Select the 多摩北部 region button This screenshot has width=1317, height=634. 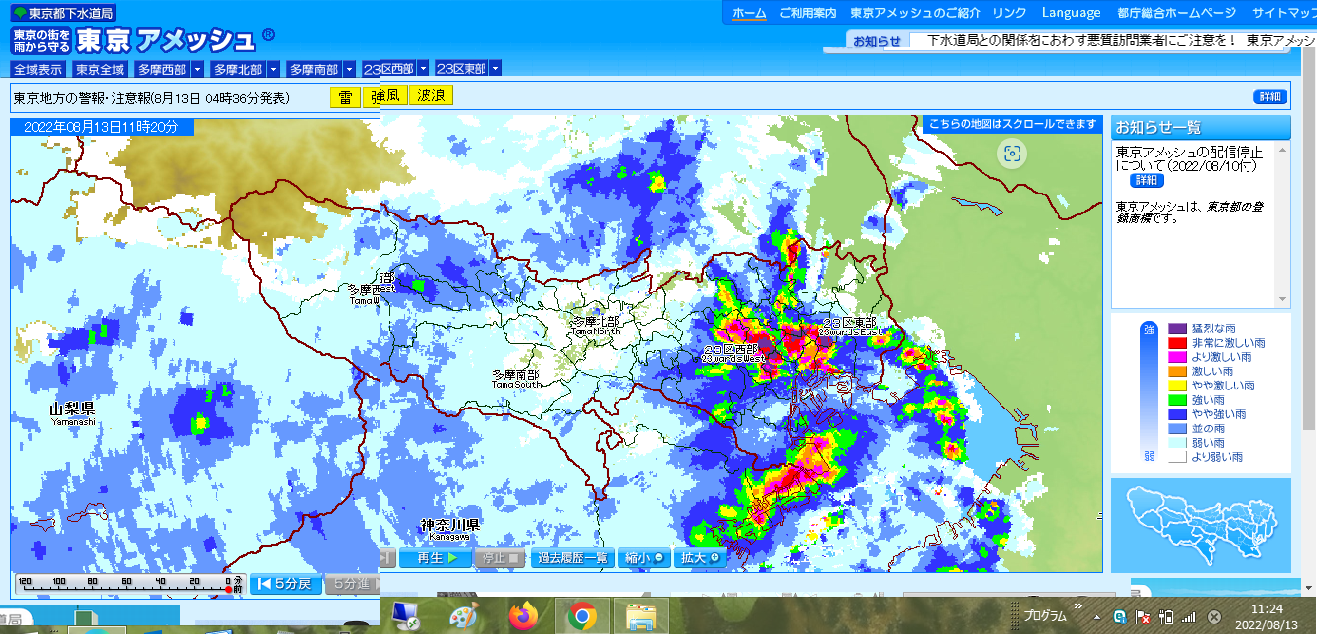point(238,69)
